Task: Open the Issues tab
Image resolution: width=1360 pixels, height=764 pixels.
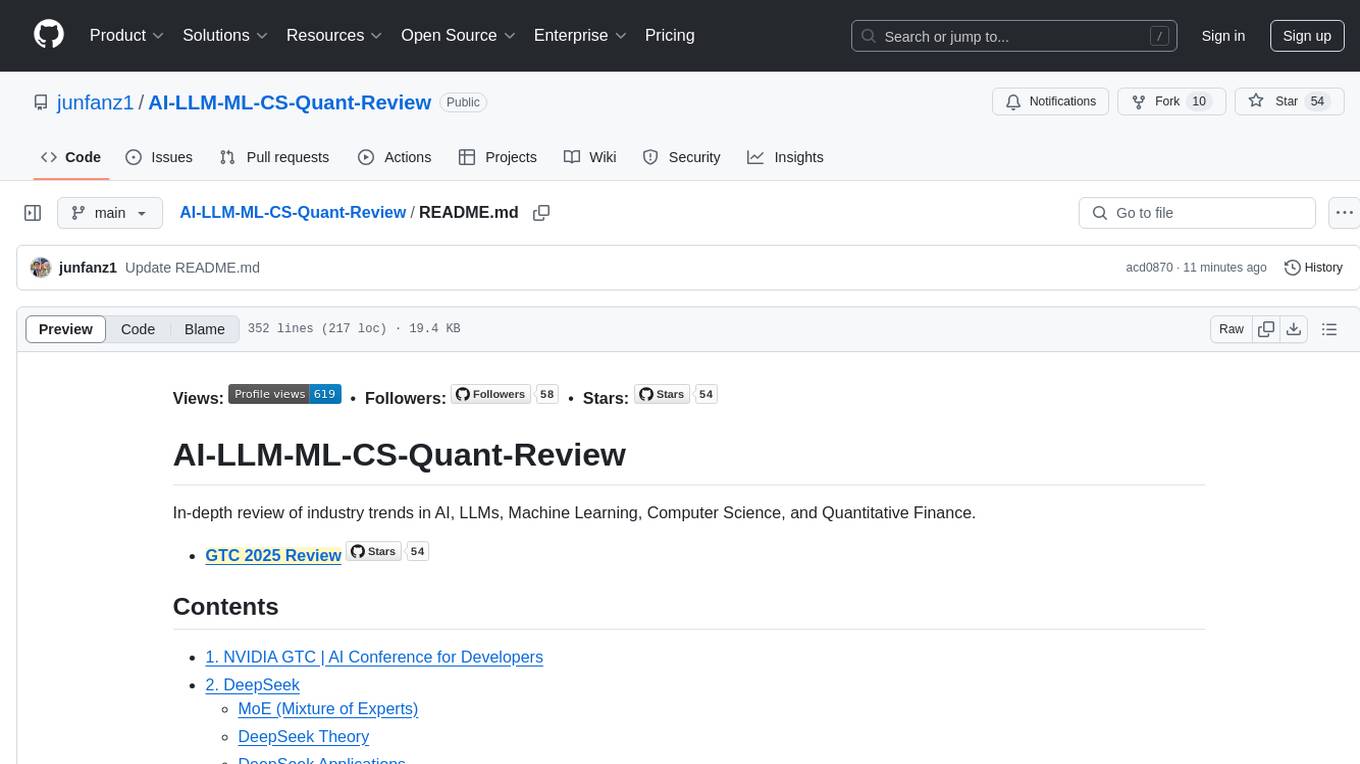Action: (x=159, y=157)
